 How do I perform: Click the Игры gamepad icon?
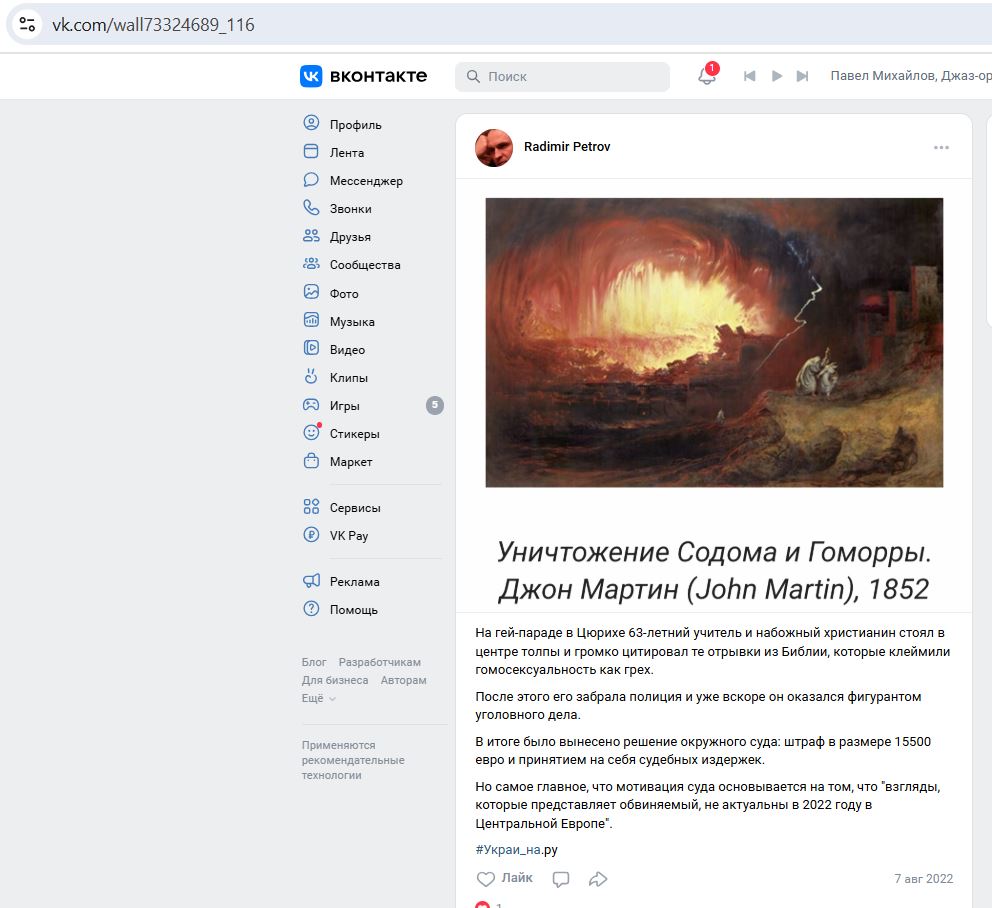coord(311,404)
